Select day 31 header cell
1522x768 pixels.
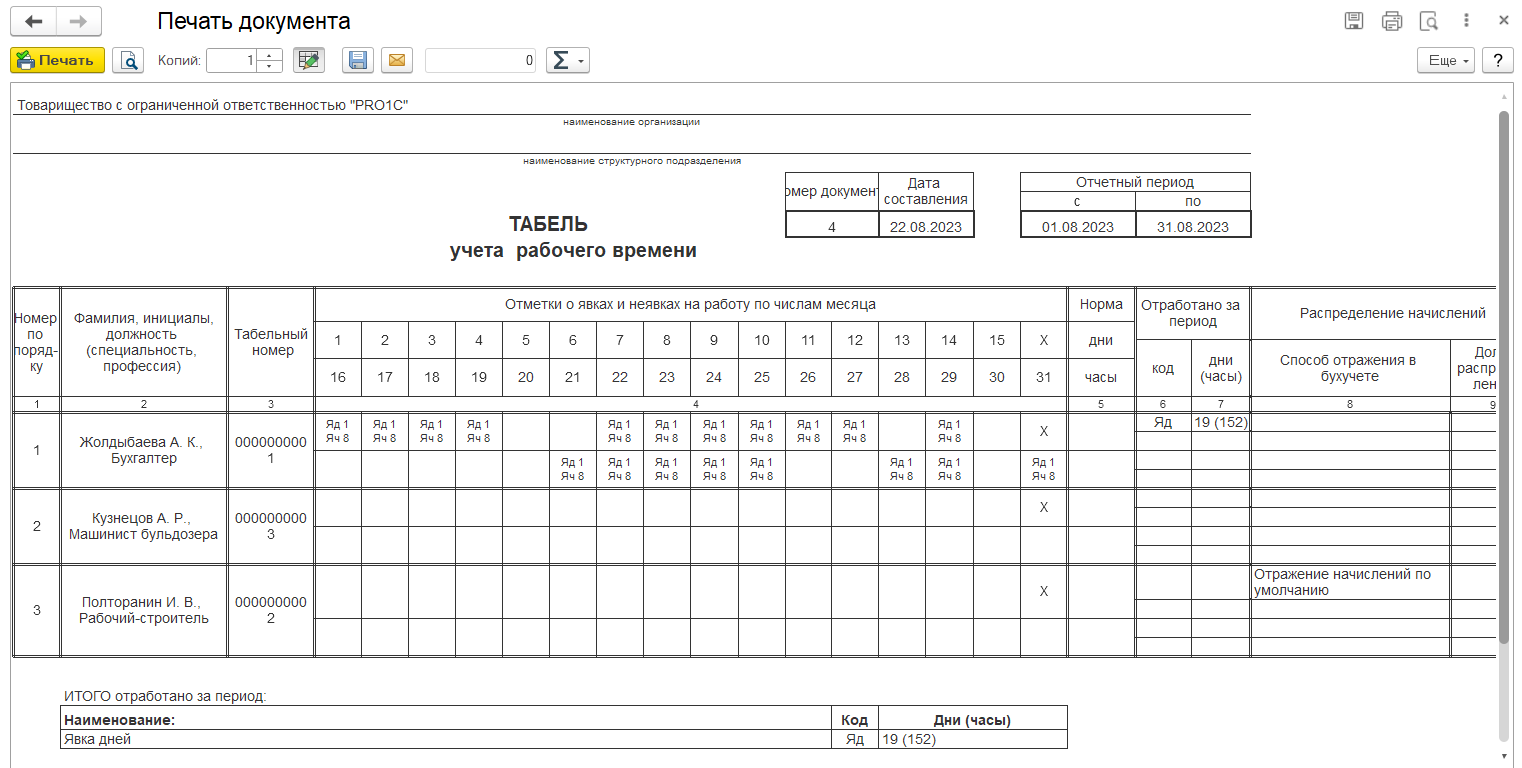[x=1043, y=377]
